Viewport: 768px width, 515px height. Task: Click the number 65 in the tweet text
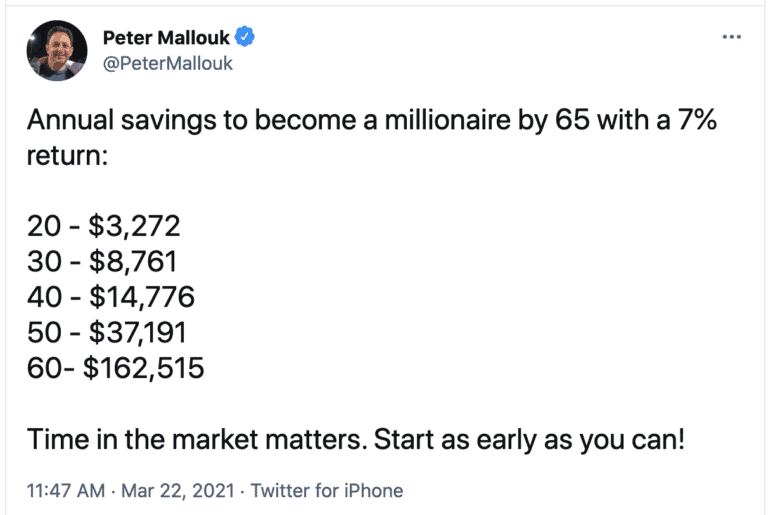tap(572, 120)
